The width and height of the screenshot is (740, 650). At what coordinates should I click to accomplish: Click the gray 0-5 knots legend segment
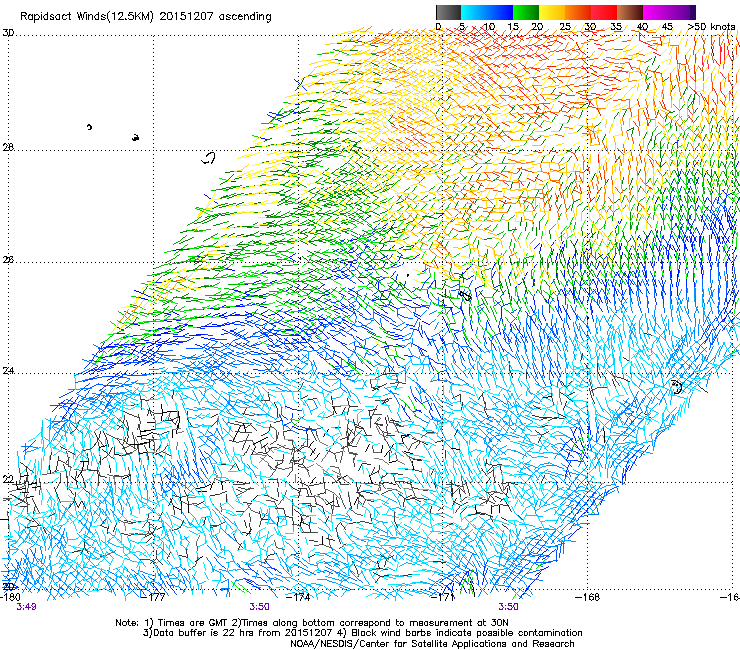point(448,12)
